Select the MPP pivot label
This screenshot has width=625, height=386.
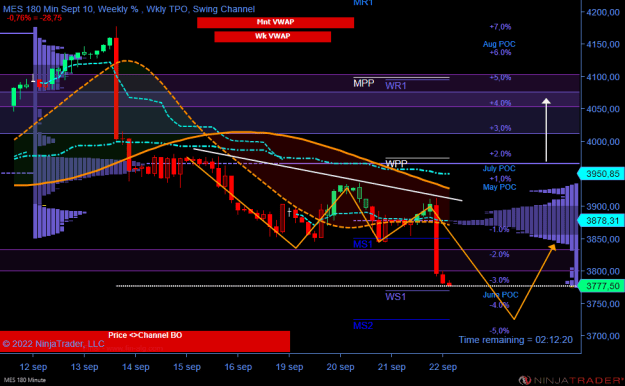[x=364, y=83]
